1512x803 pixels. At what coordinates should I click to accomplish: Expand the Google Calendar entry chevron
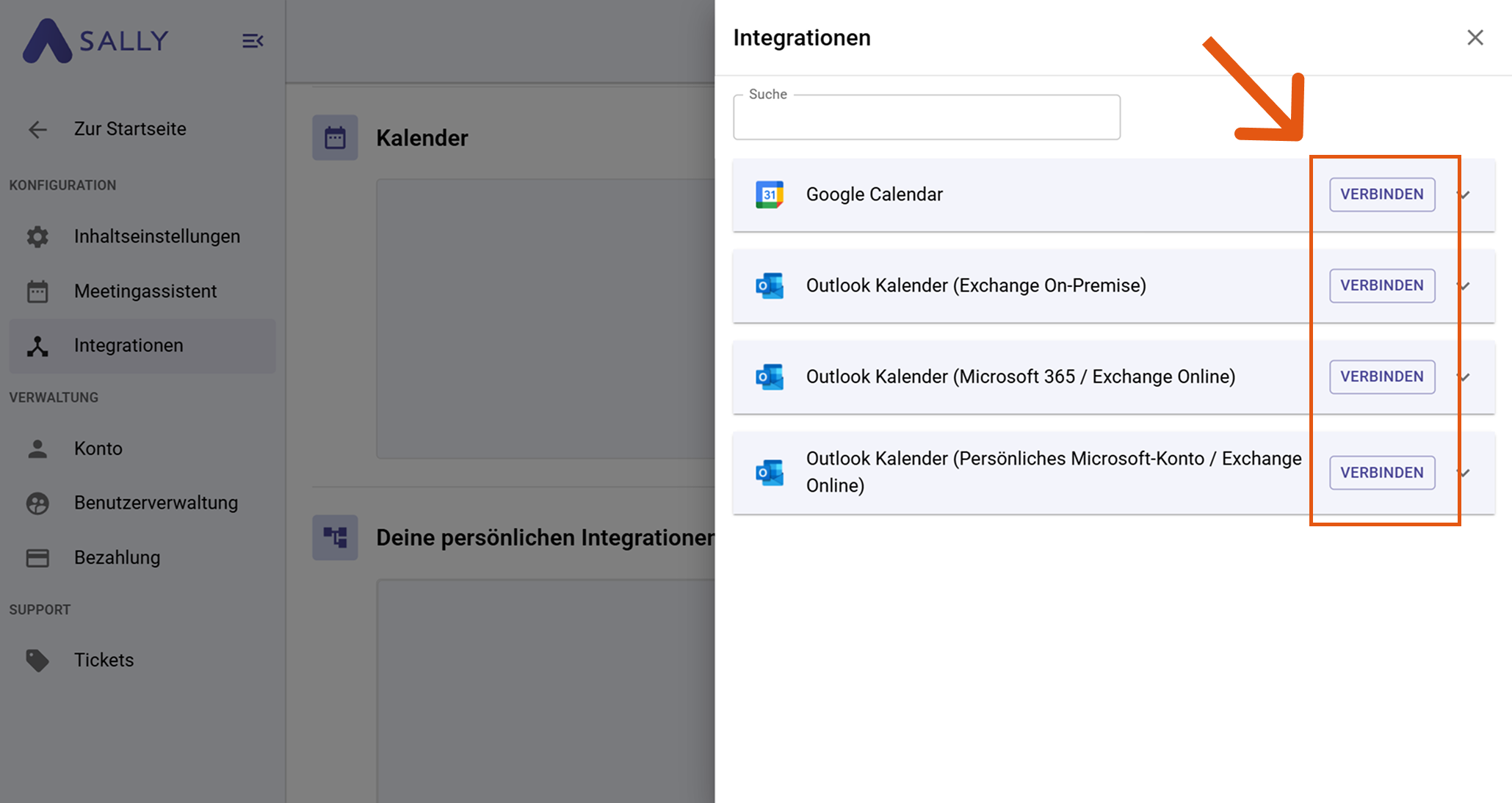tap(1464, 195)
